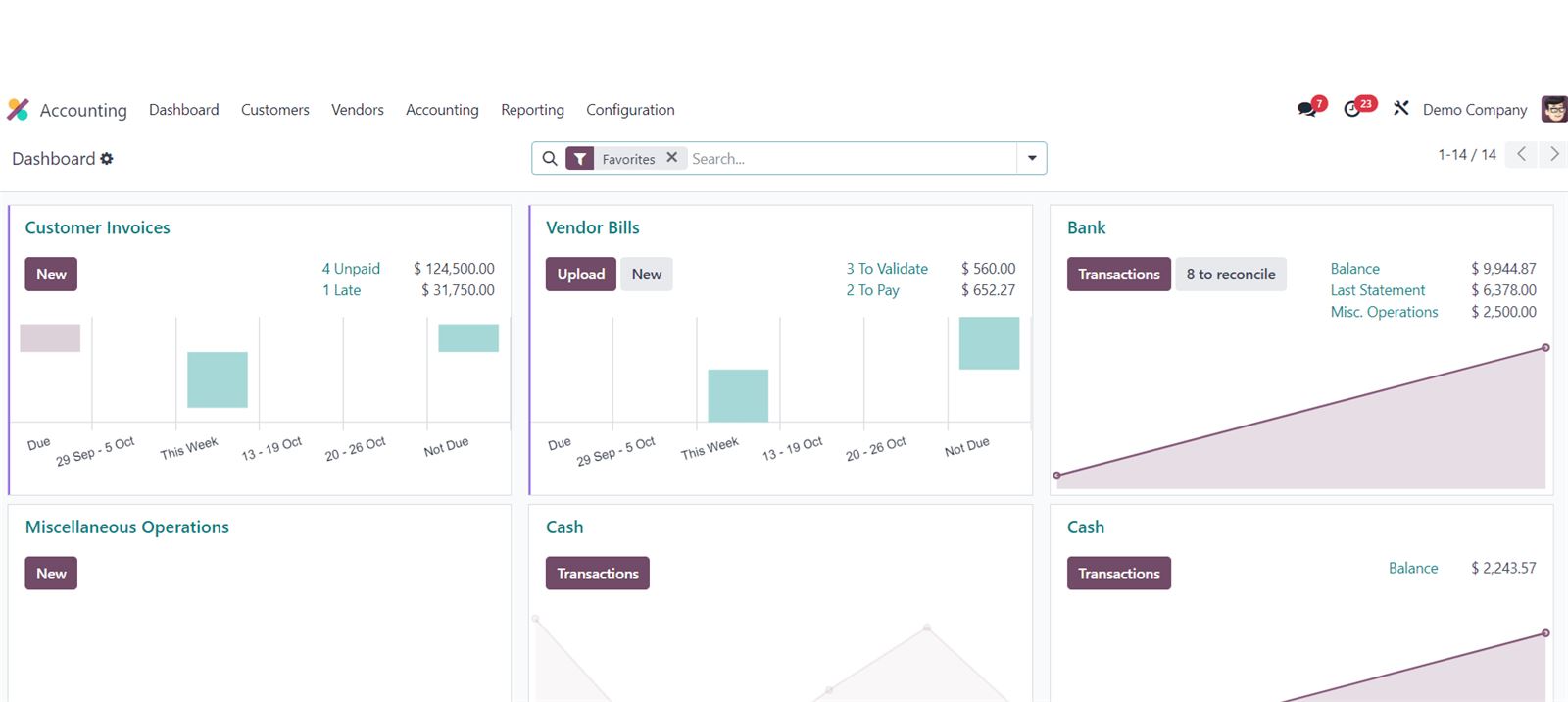Open Transactions in the Cash card showing $ 2,243.57

1119,574
